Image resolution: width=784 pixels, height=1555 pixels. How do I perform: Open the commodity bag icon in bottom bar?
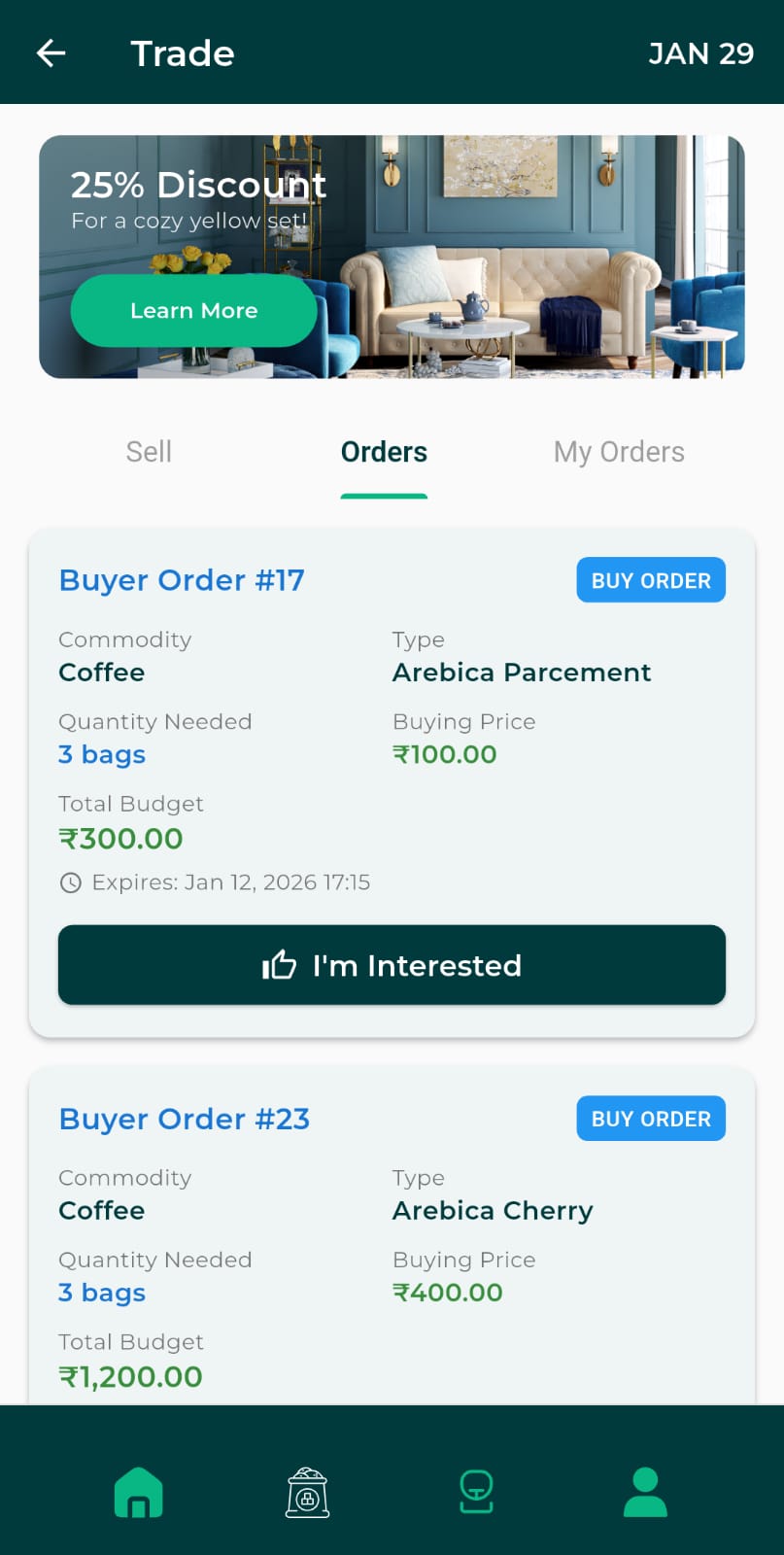308,1492
